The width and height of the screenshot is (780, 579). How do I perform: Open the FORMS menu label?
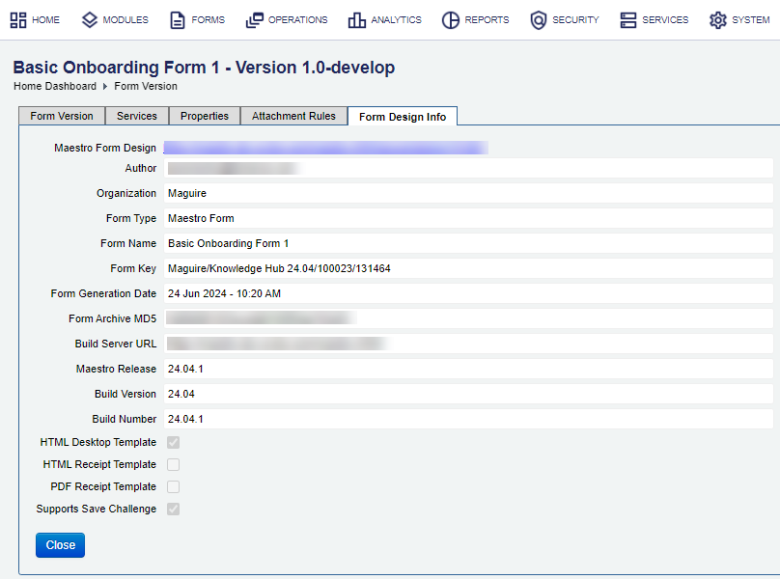pyautogui.click(x=208, y=20)
